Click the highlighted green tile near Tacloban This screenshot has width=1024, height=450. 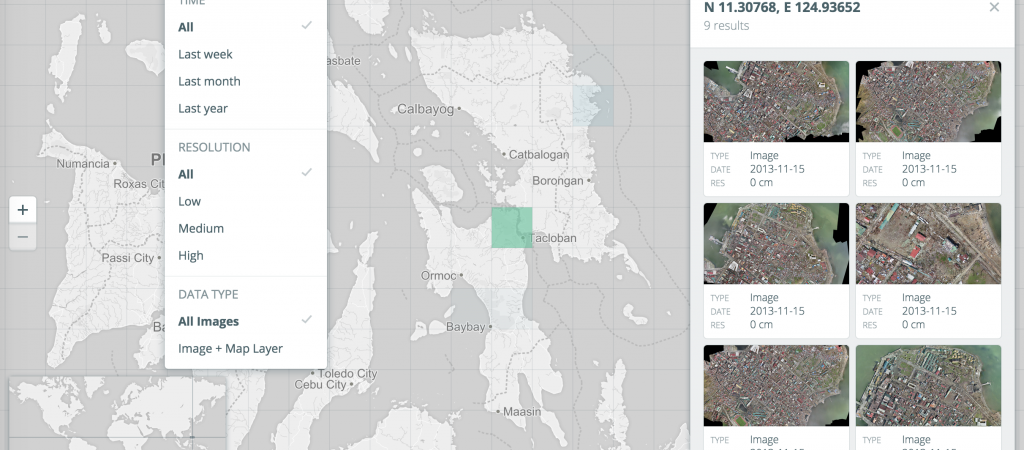tap(512, 227)
